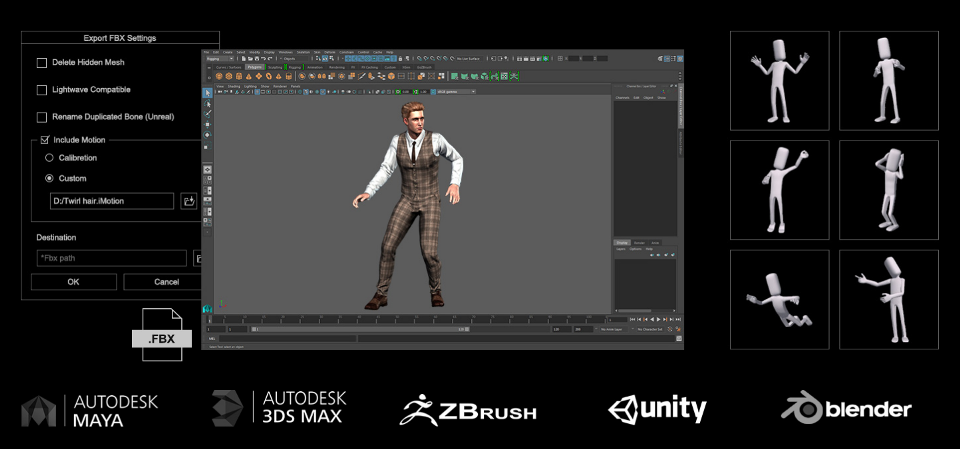
Task: Click the Fbx path destination field
Action: click(x=111, y=258)
